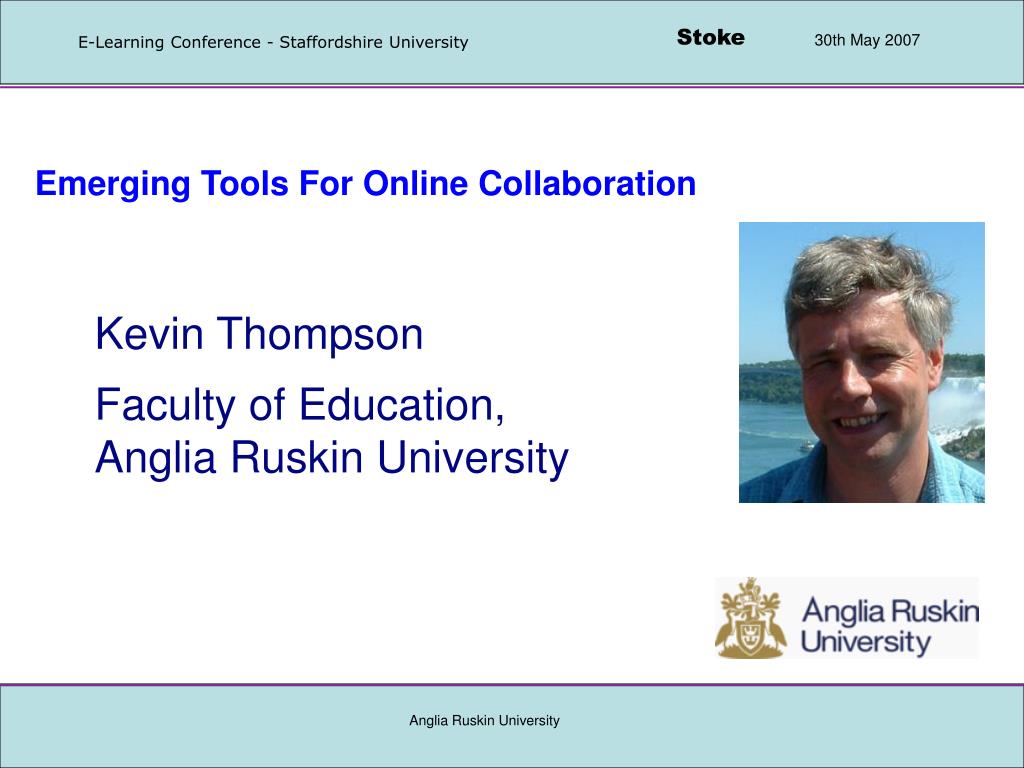Click the presenter portrait photo

click(x=861, y=362)
